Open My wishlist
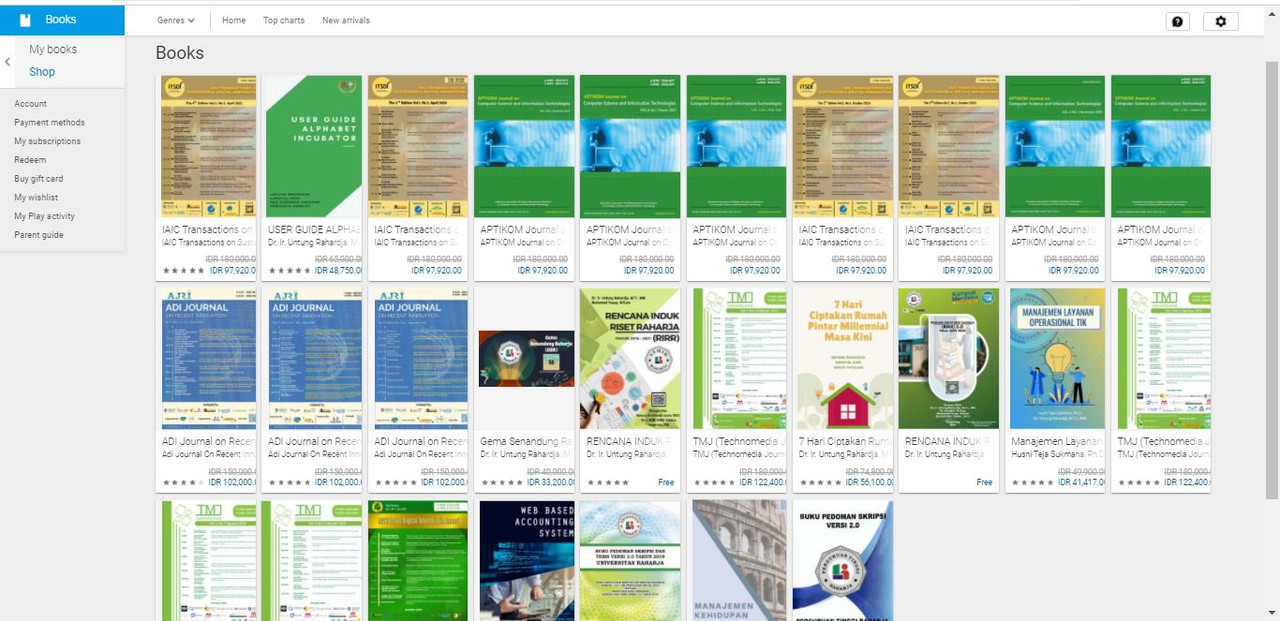The height and width of the screenshot is (621, 1280). 36,198
